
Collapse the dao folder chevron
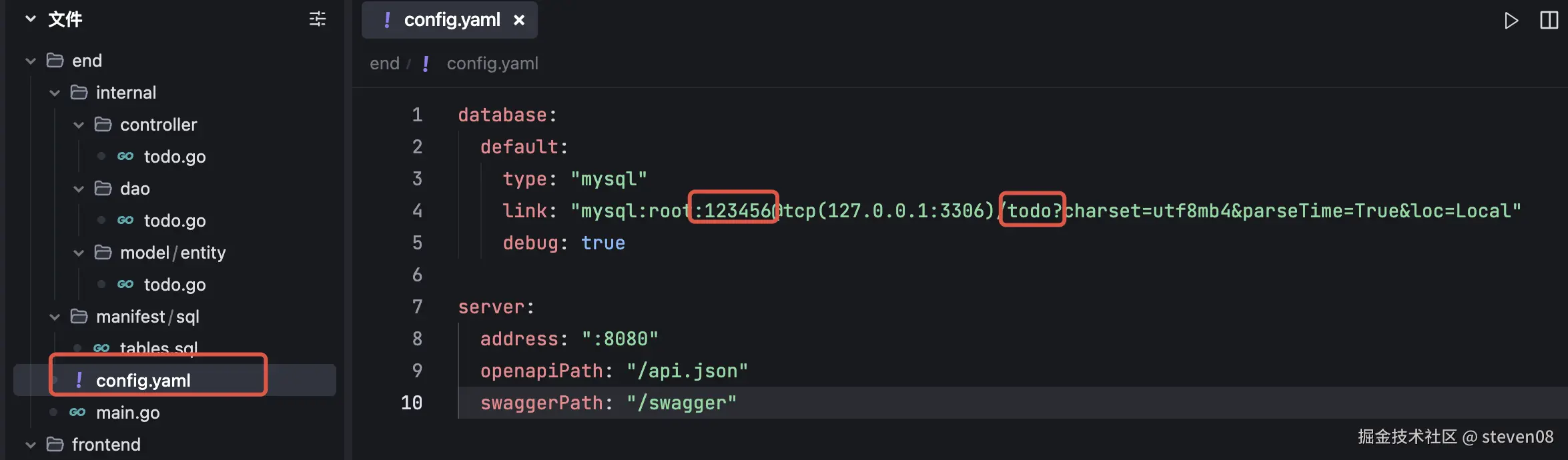tap(79, 189)
